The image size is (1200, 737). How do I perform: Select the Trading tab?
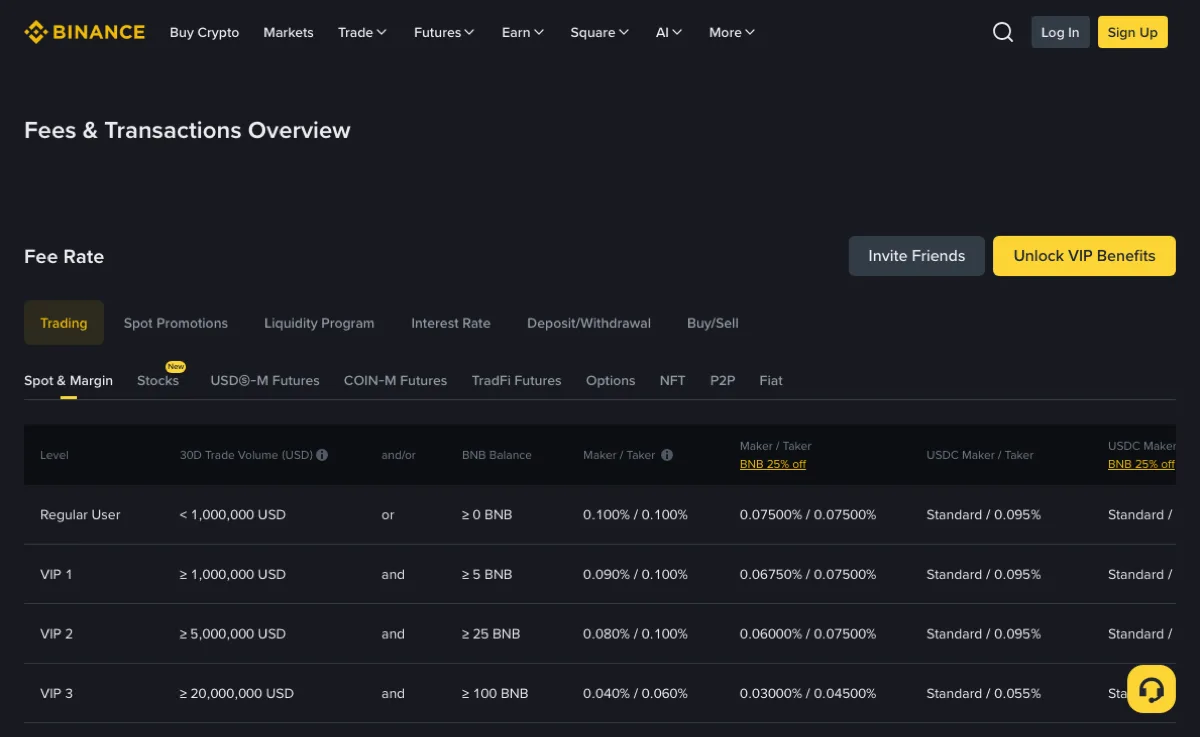pos(64,323)
